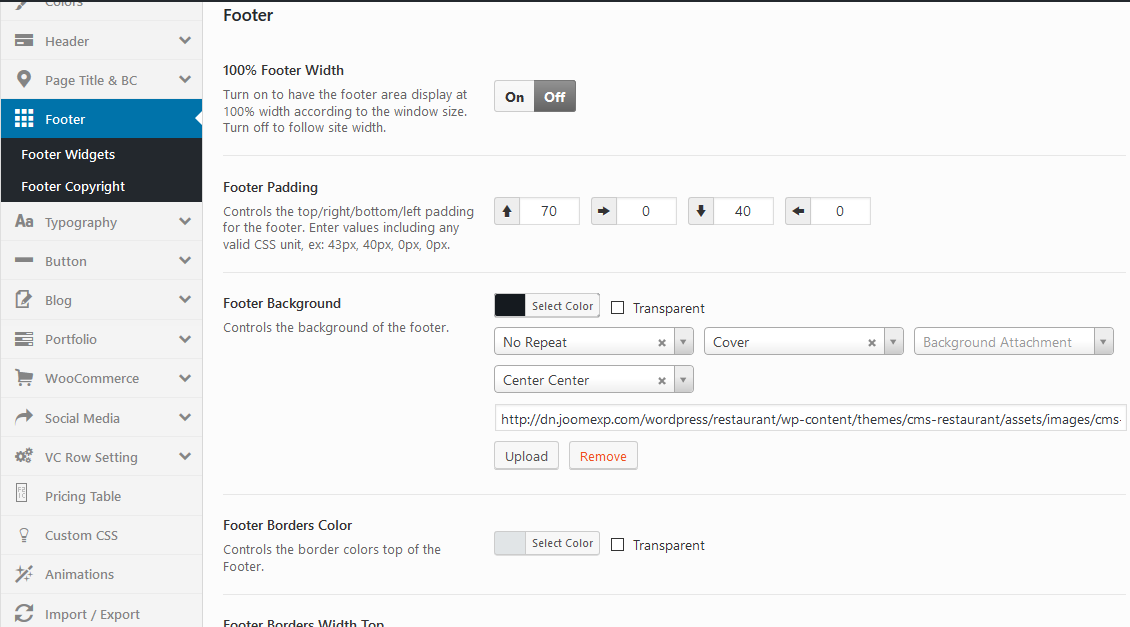Check Transparent for Footer Background
Screen dimensions: 1130x627
coord(618,308)
